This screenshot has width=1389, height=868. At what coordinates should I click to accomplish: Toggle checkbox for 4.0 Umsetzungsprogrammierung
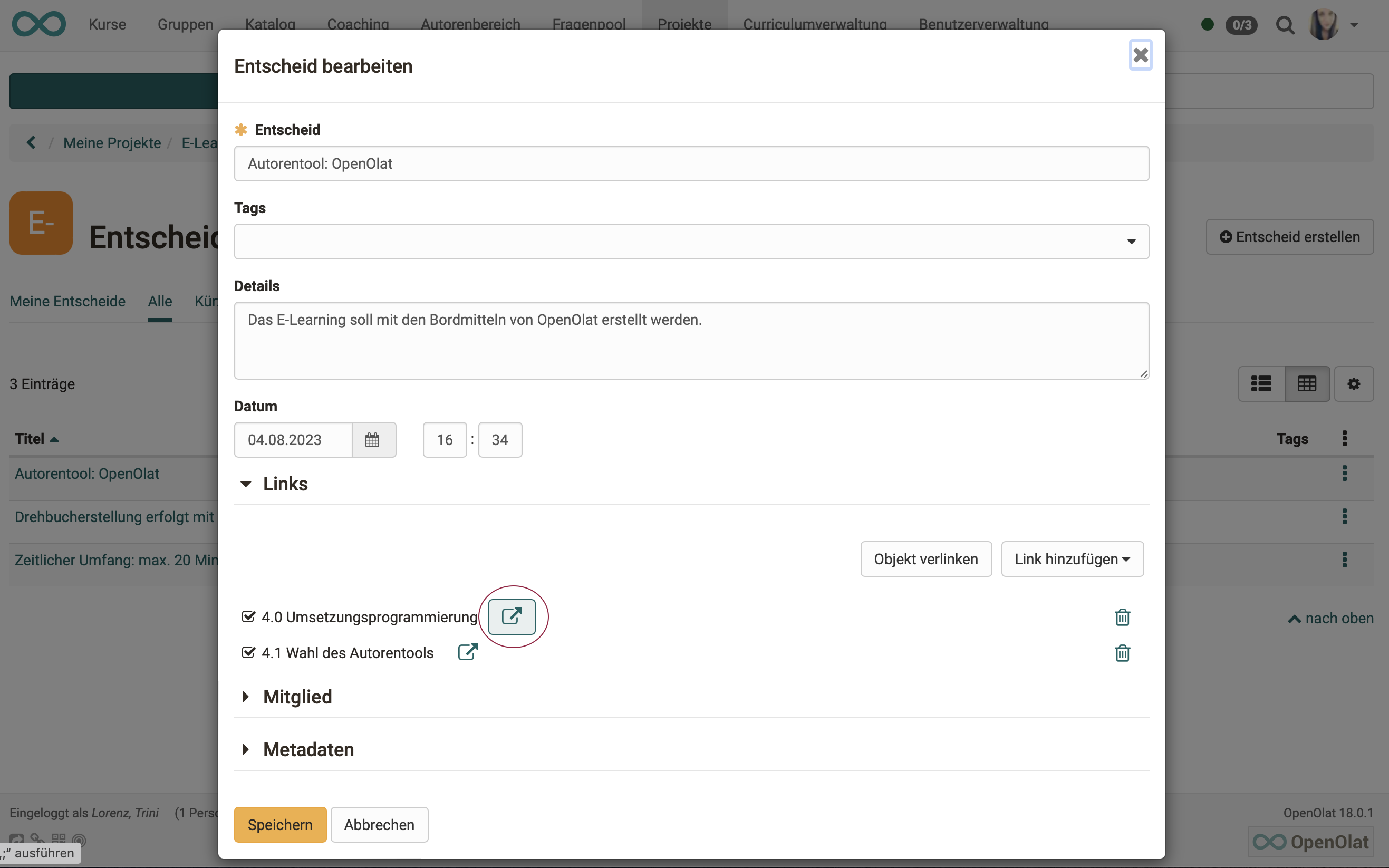point(248,616)
